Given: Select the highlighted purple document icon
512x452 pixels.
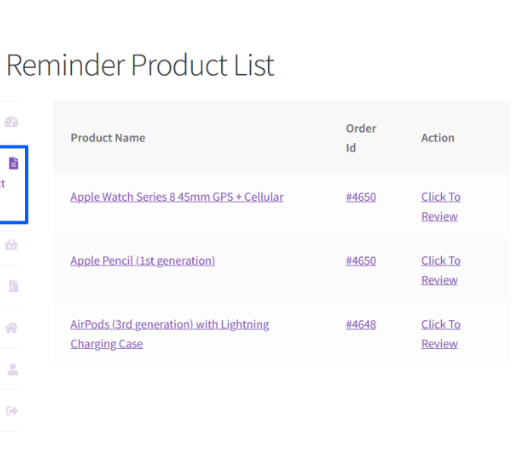Looking at the screenshot, I should coord(14,163).
